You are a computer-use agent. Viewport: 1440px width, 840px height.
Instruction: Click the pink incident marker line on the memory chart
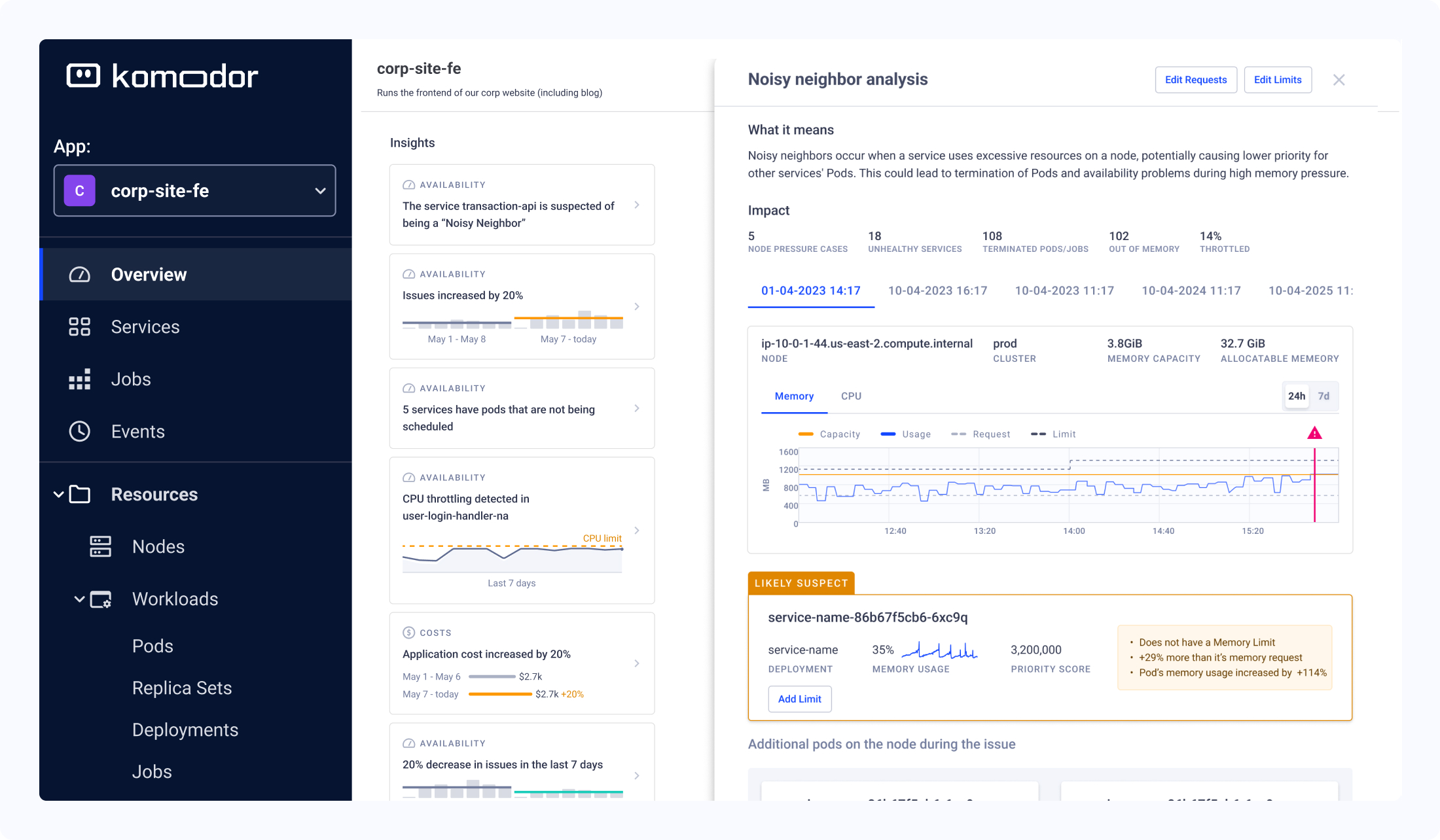(x=1314, y=485)
